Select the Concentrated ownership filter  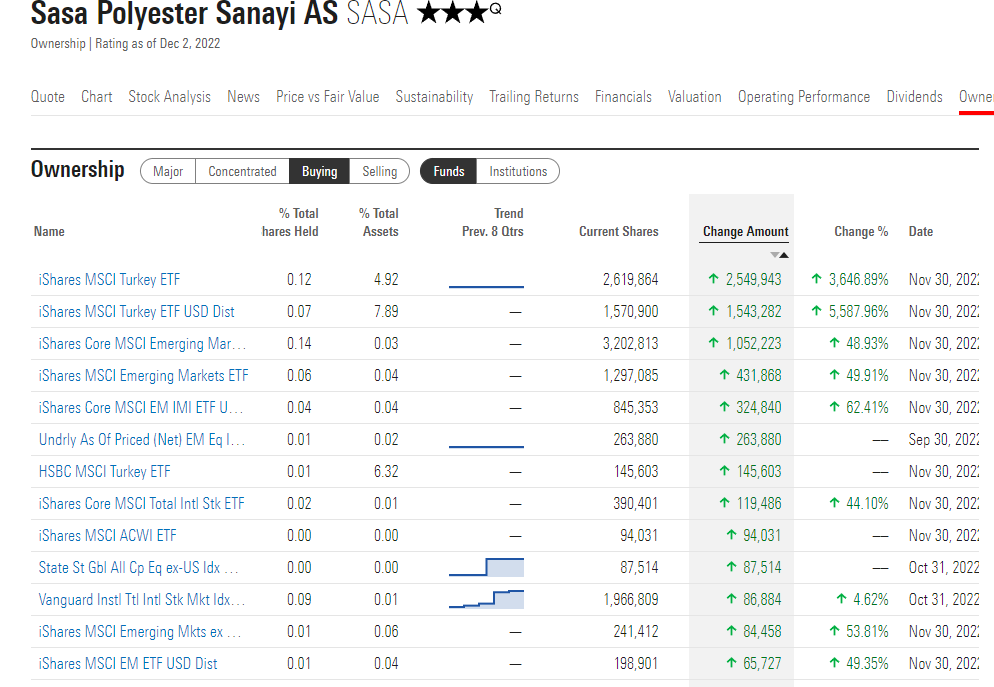click(242, 171)
